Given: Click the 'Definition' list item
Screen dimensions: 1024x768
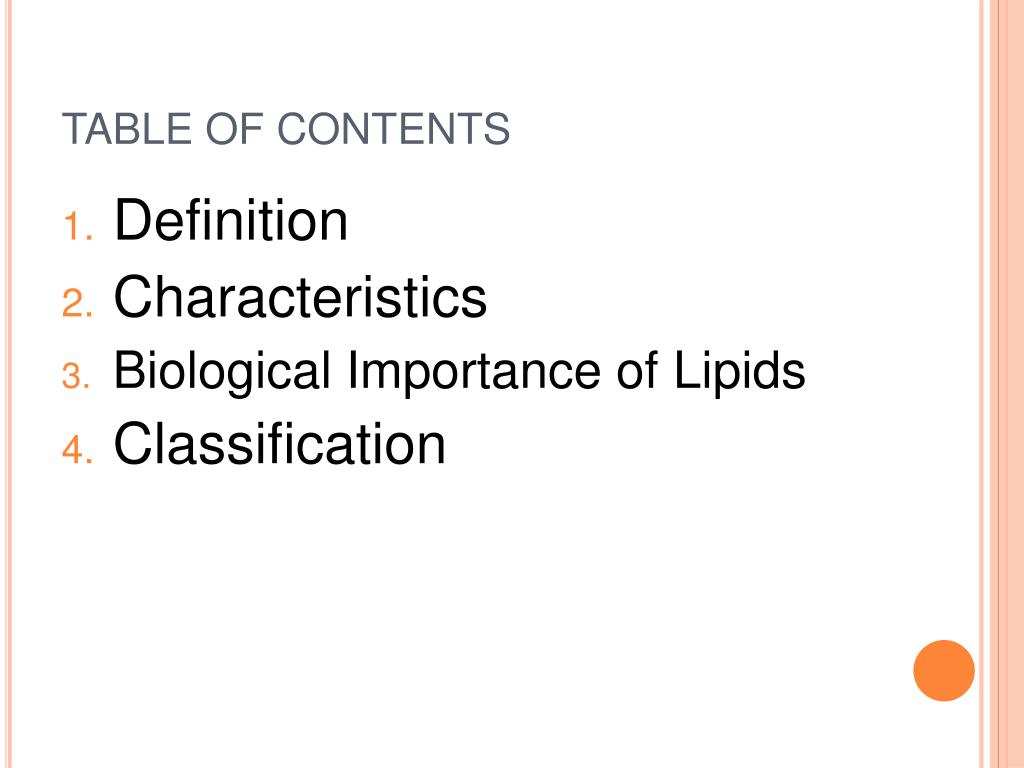Looking at the screenshot, I should [x=231, y=219].
